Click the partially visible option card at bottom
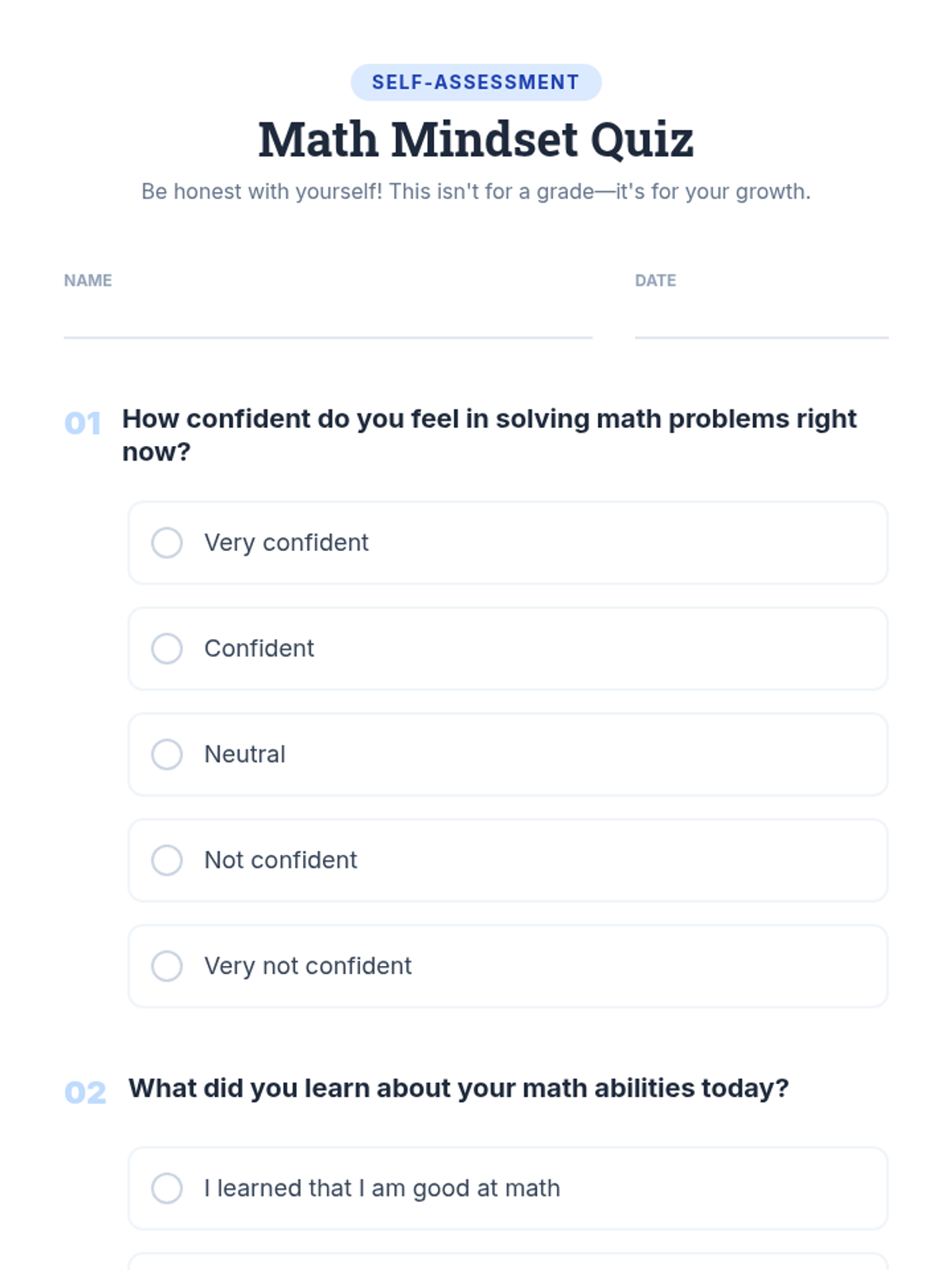Image resolution: width=952 pixels, height=1270 pixels. (x=508, y=1261)
